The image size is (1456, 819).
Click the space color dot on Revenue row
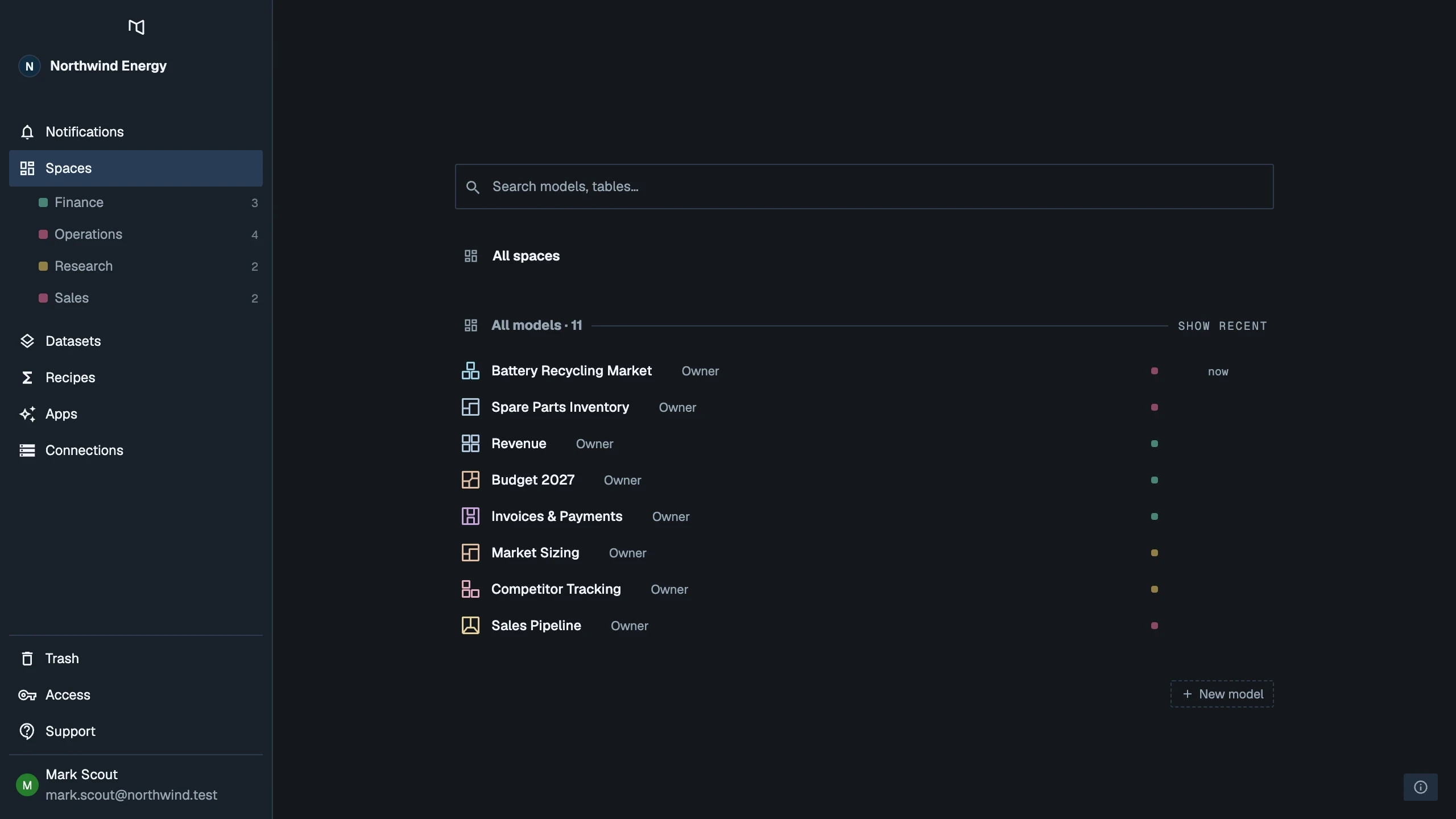click(1155, 444)
